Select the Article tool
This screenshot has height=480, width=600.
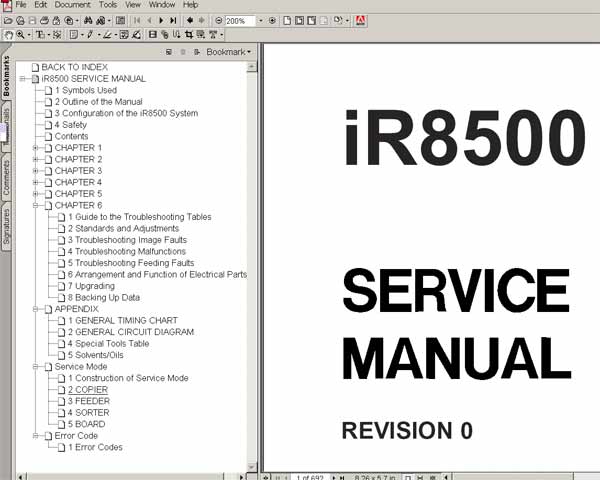click(176, 35)
